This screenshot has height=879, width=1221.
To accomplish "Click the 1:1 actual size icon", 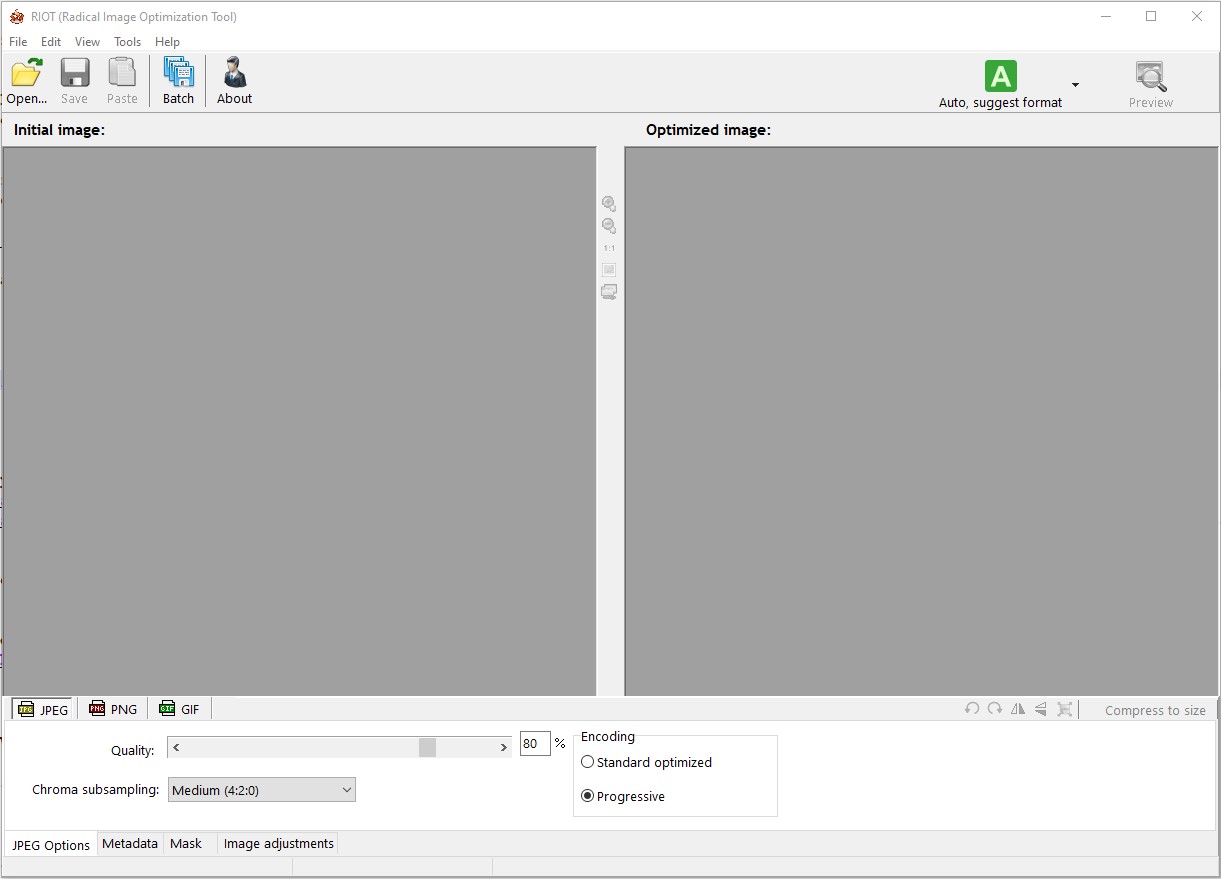I will tap(608, 248).
